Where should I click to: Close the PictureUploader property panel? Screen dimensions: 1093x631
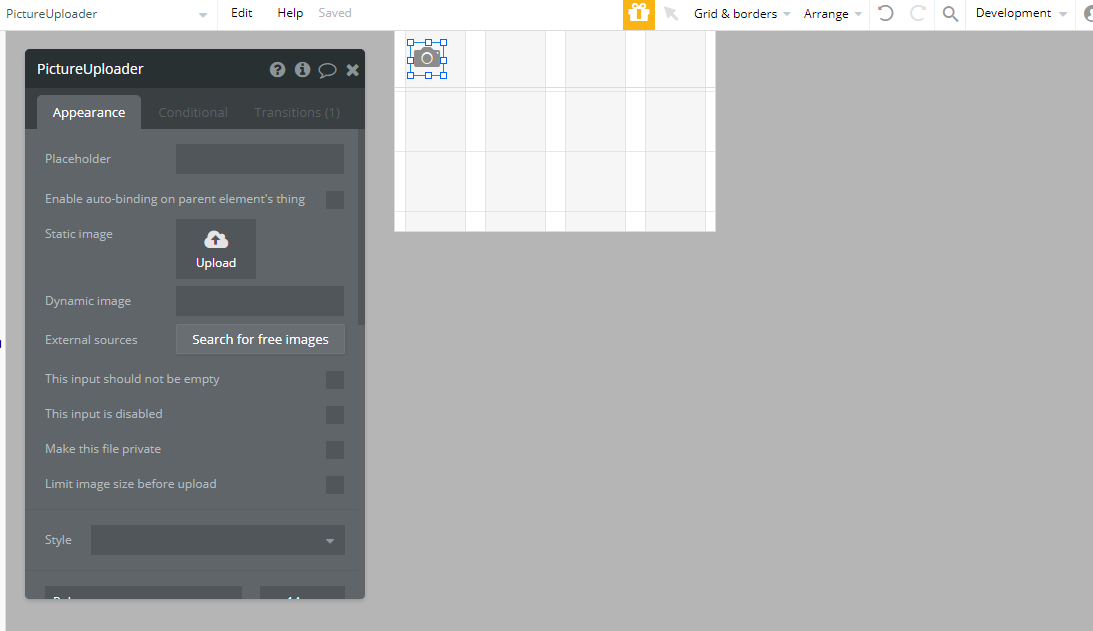(x=353, y=69)
